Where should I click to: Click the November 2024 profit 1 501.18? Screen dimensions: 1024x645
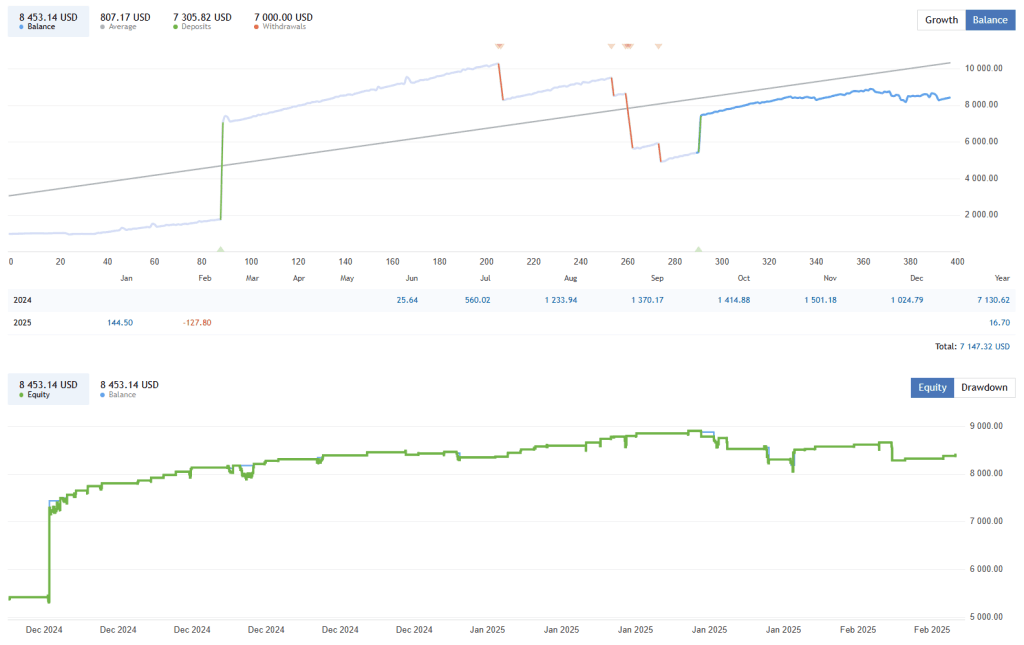(x=819, y=299)
